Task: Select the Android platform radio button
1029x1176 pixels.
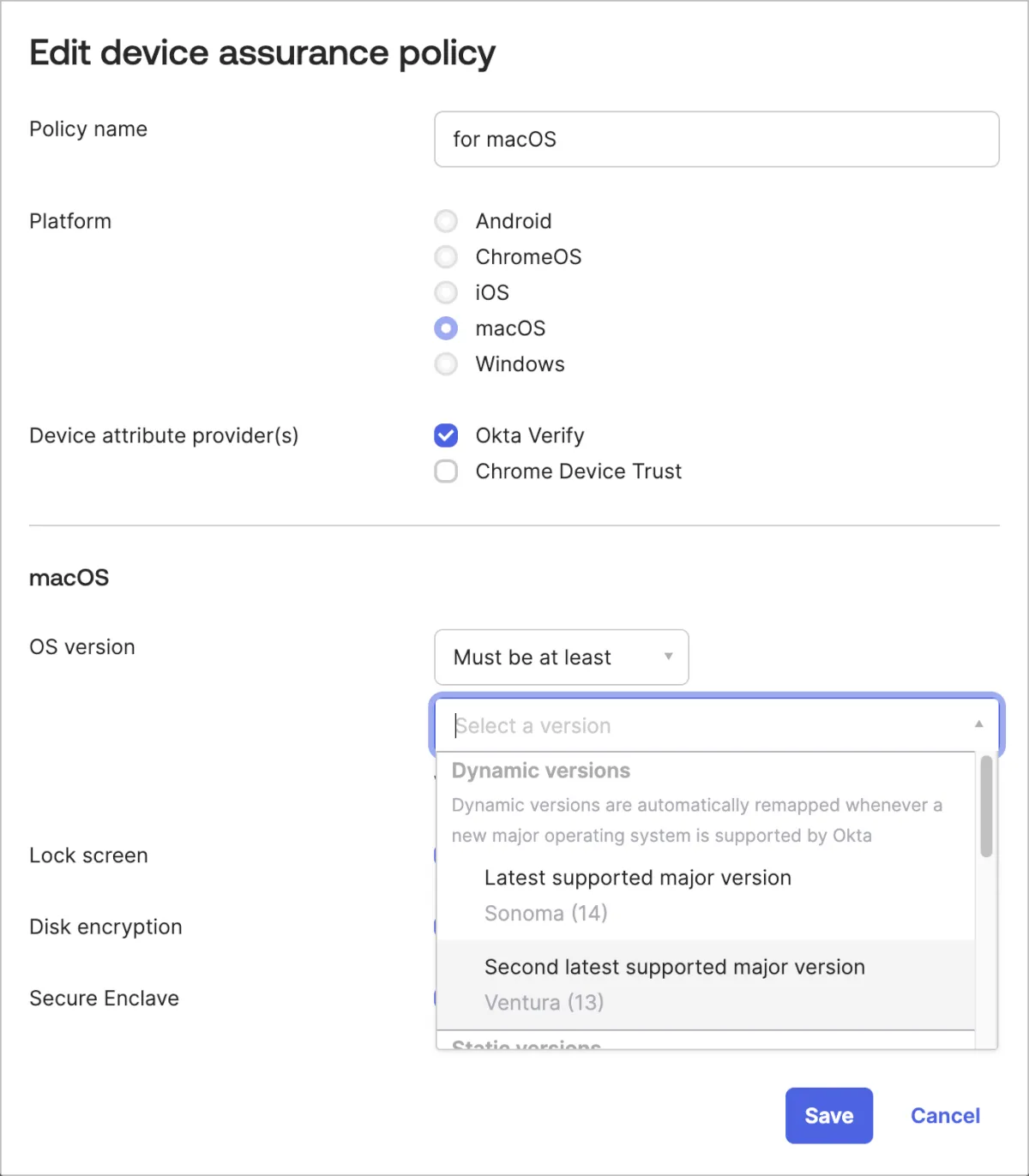Action: click(446, 221)
